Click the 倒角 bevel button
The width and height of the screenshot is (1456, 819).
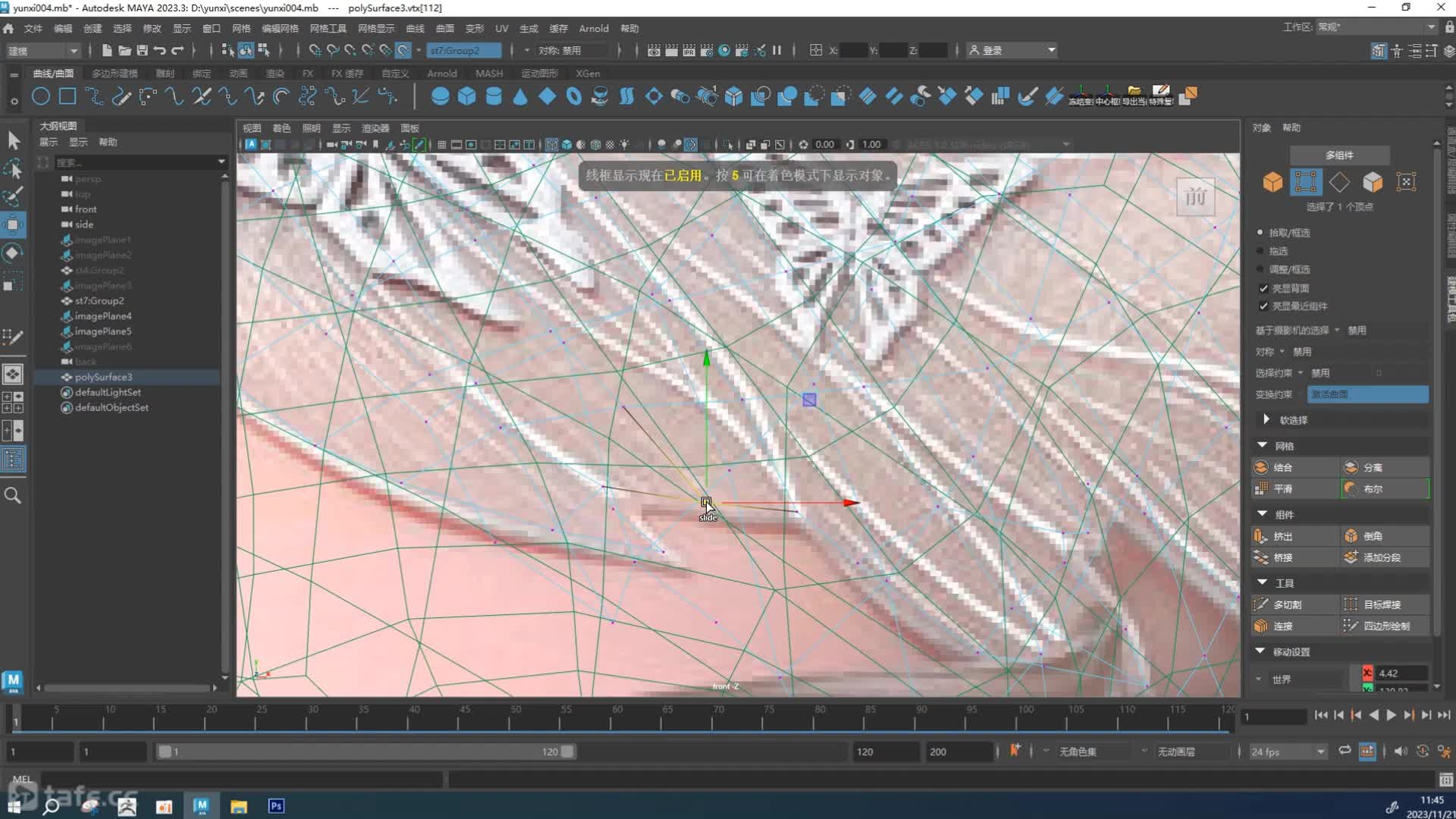pyautogui.click(x=1385, y=535)
